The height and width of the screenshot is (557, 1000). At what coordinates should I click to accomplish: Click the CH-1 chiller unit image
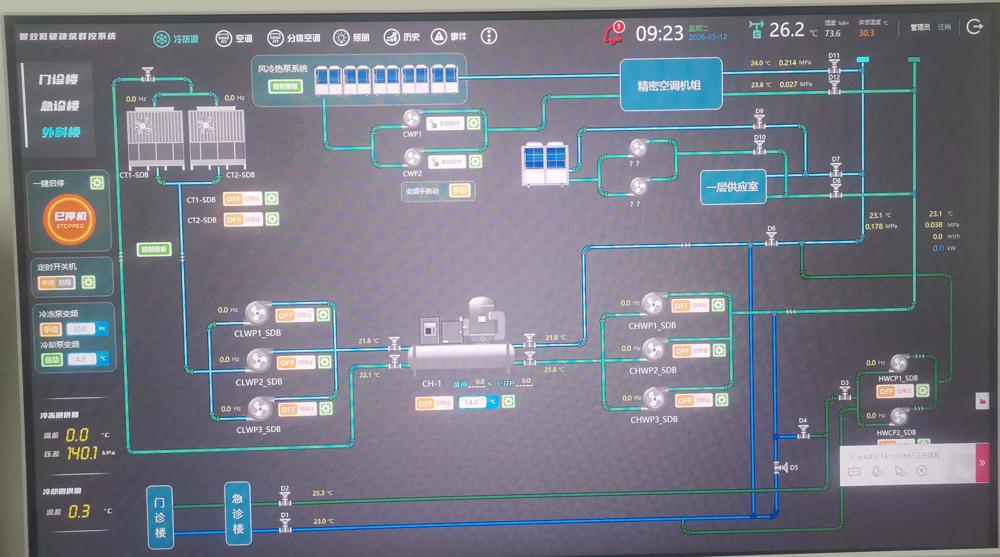(x=461, y=338)
